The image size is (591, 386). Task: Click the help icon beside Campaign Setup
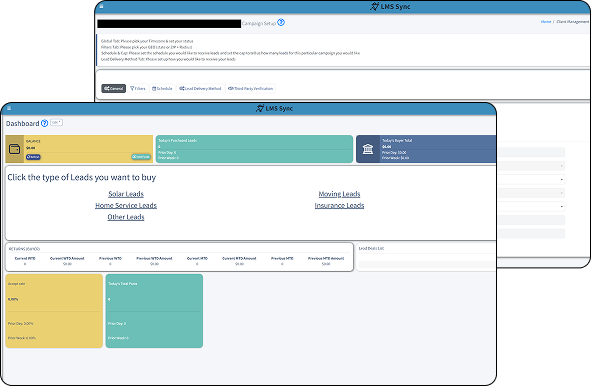pyautogui.click(x=281, y=23)
